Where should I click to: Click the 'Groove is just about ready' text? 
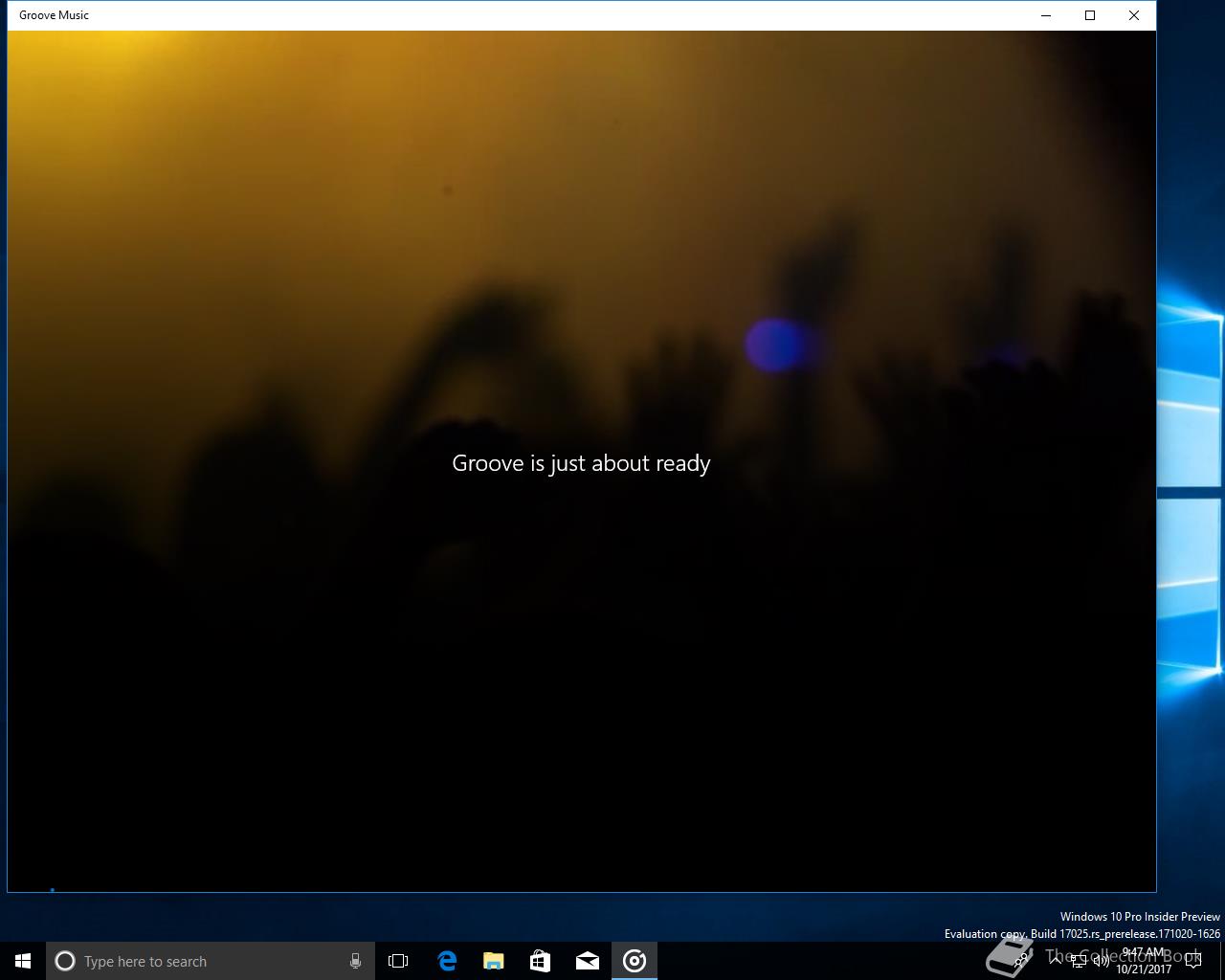tap(581, 463)
